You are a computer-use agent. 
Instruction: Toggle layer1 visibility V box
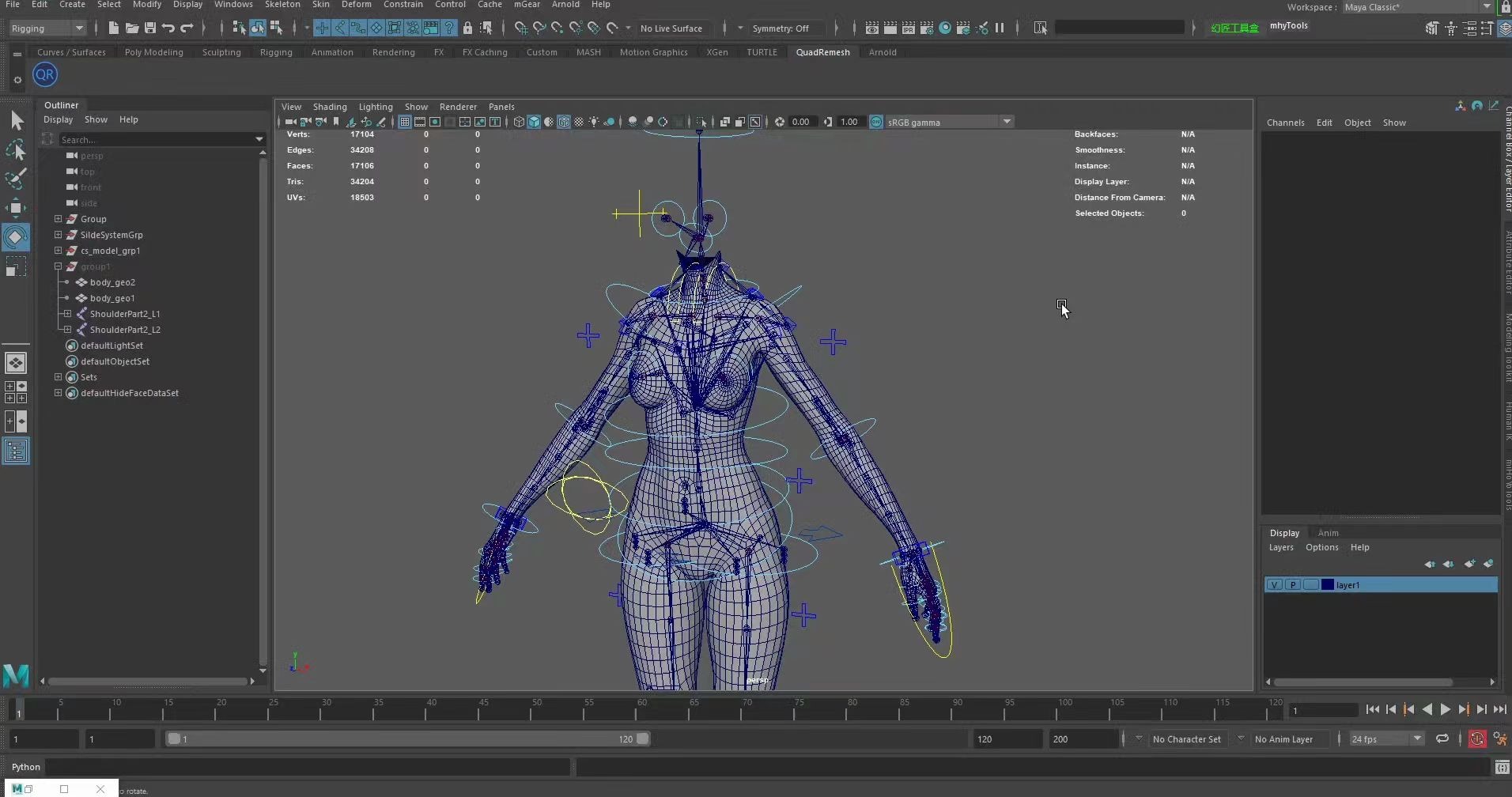(x=1274, y=585)
